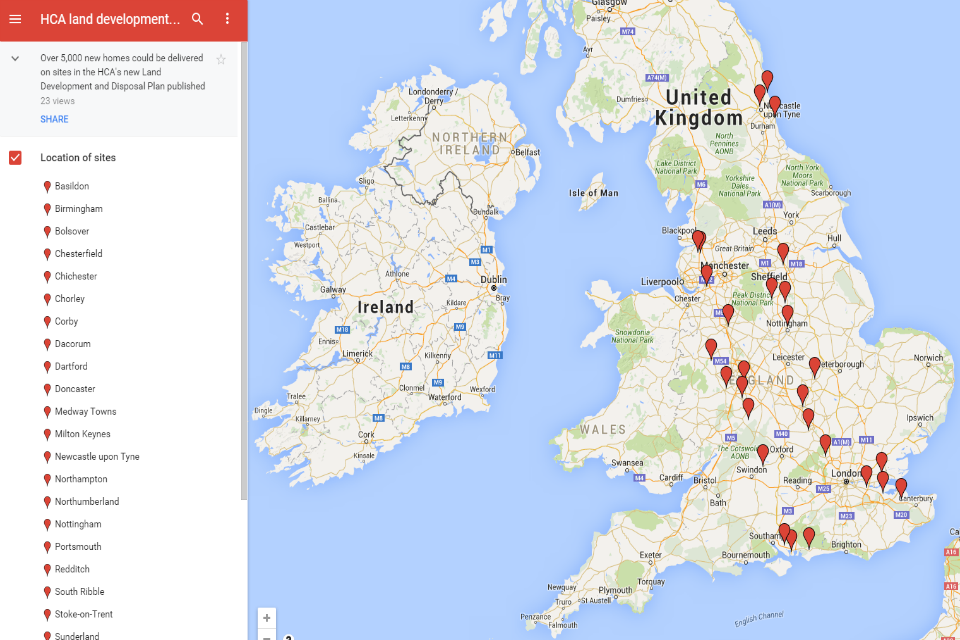The image size is (960, 640).
Task: Open the hamburger menu in the header
Action: pyautogui.click(x=15, y=19)
